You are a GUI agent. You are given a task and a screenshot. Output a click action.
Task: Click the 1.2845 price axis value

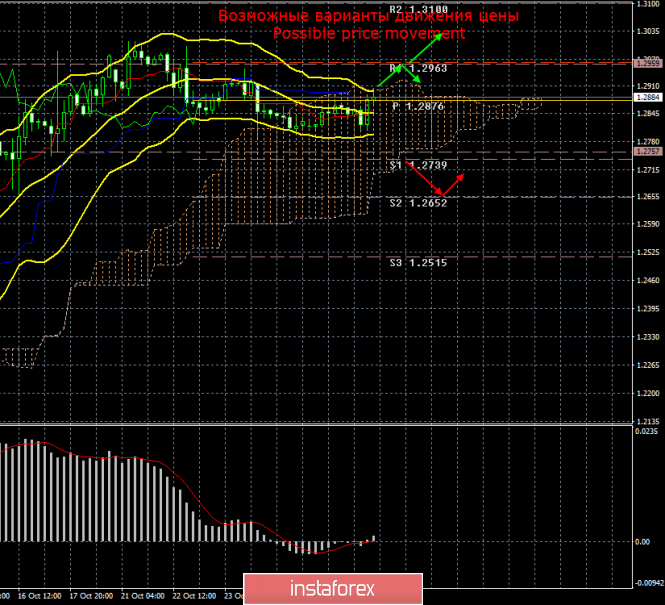click(648, 114)
